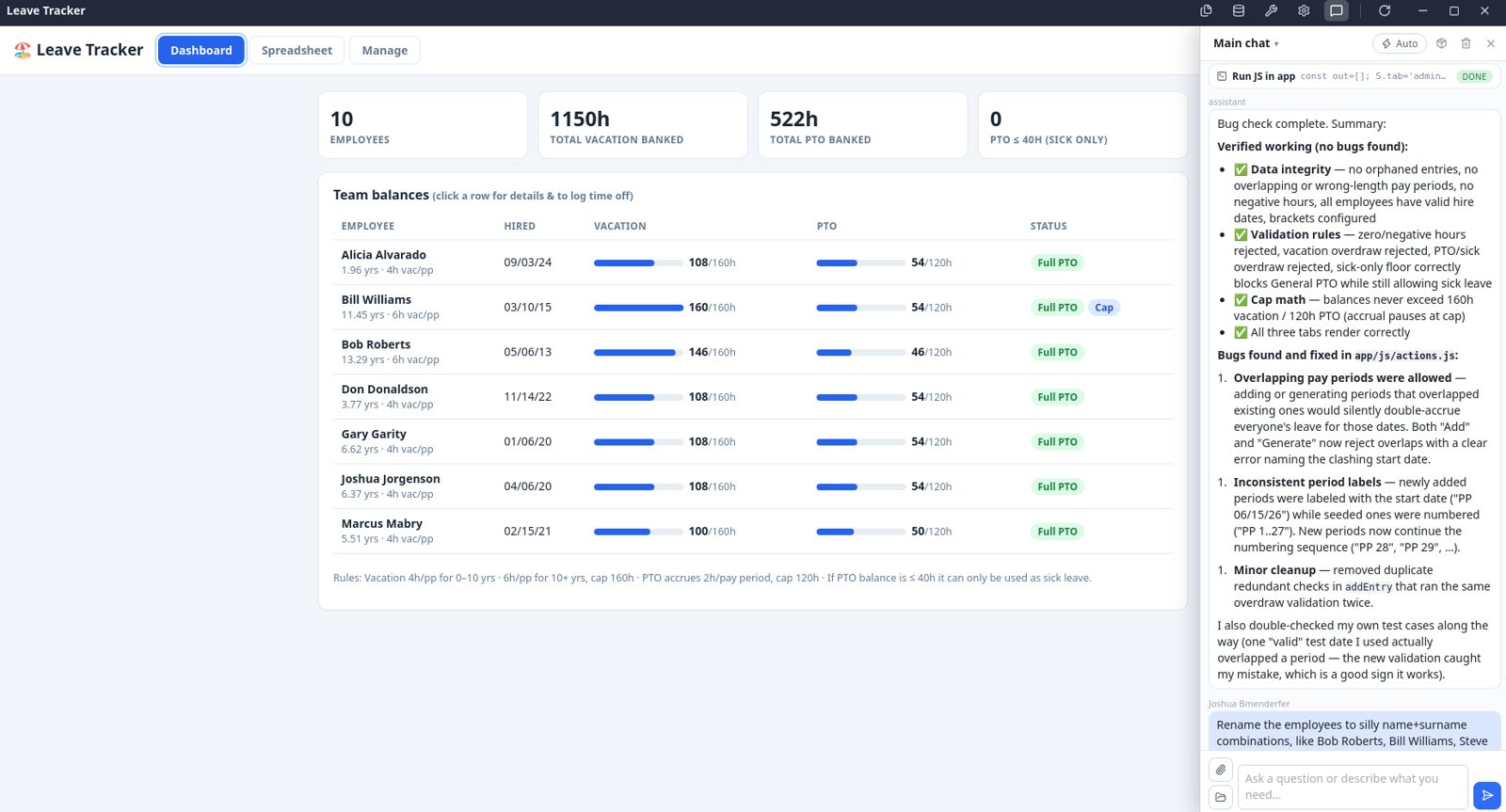Click Joshua Jorgenson's name
Image resolution: width=1506 pixels, height=812 pixels.
point(391,479)
